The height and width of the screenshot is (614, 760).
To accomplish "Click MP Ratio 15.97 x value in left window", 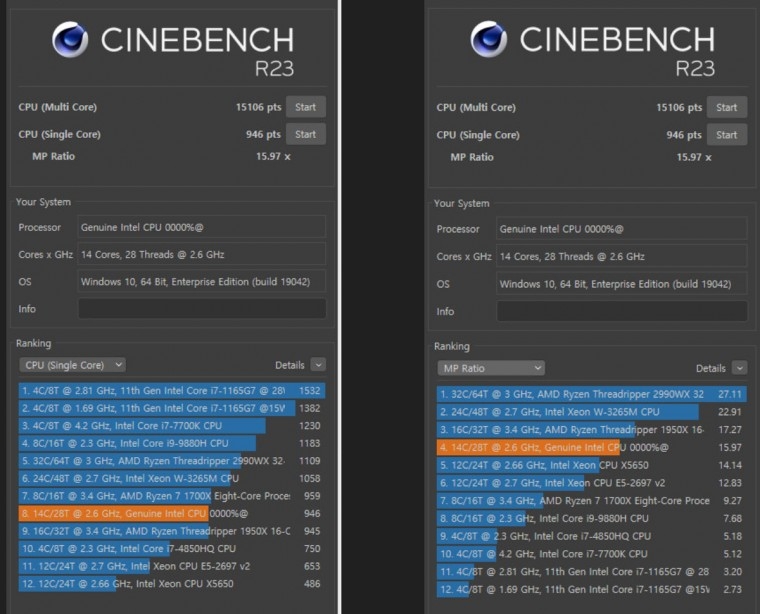I will (273, 157).
